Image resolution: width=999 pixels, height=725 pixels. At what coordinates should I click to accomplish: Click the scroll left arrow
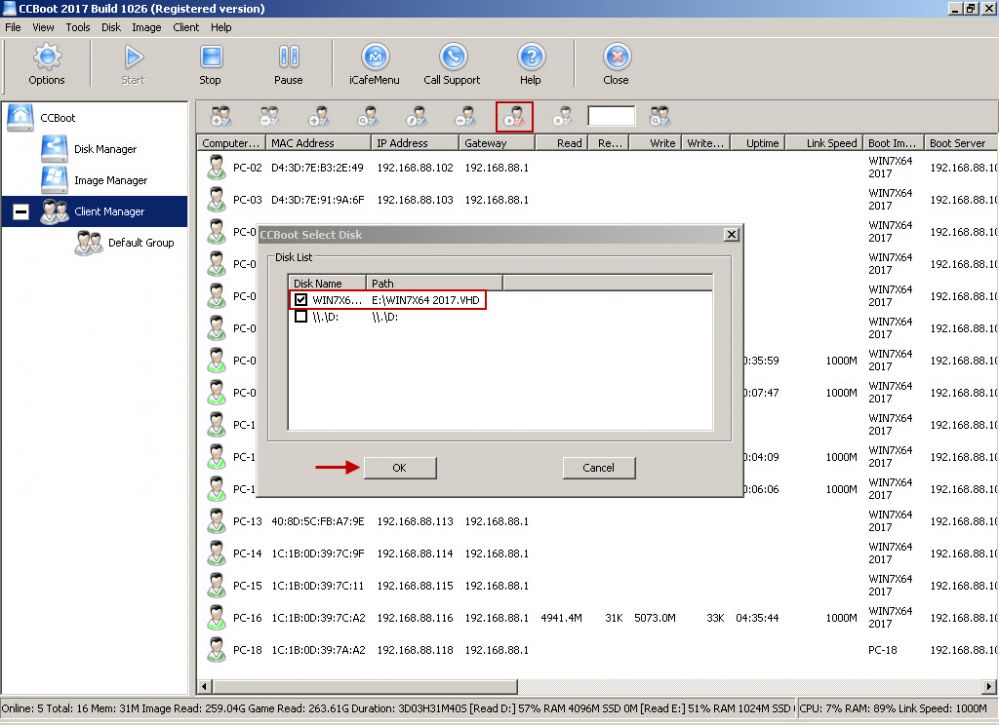click(x=205, y=686)
